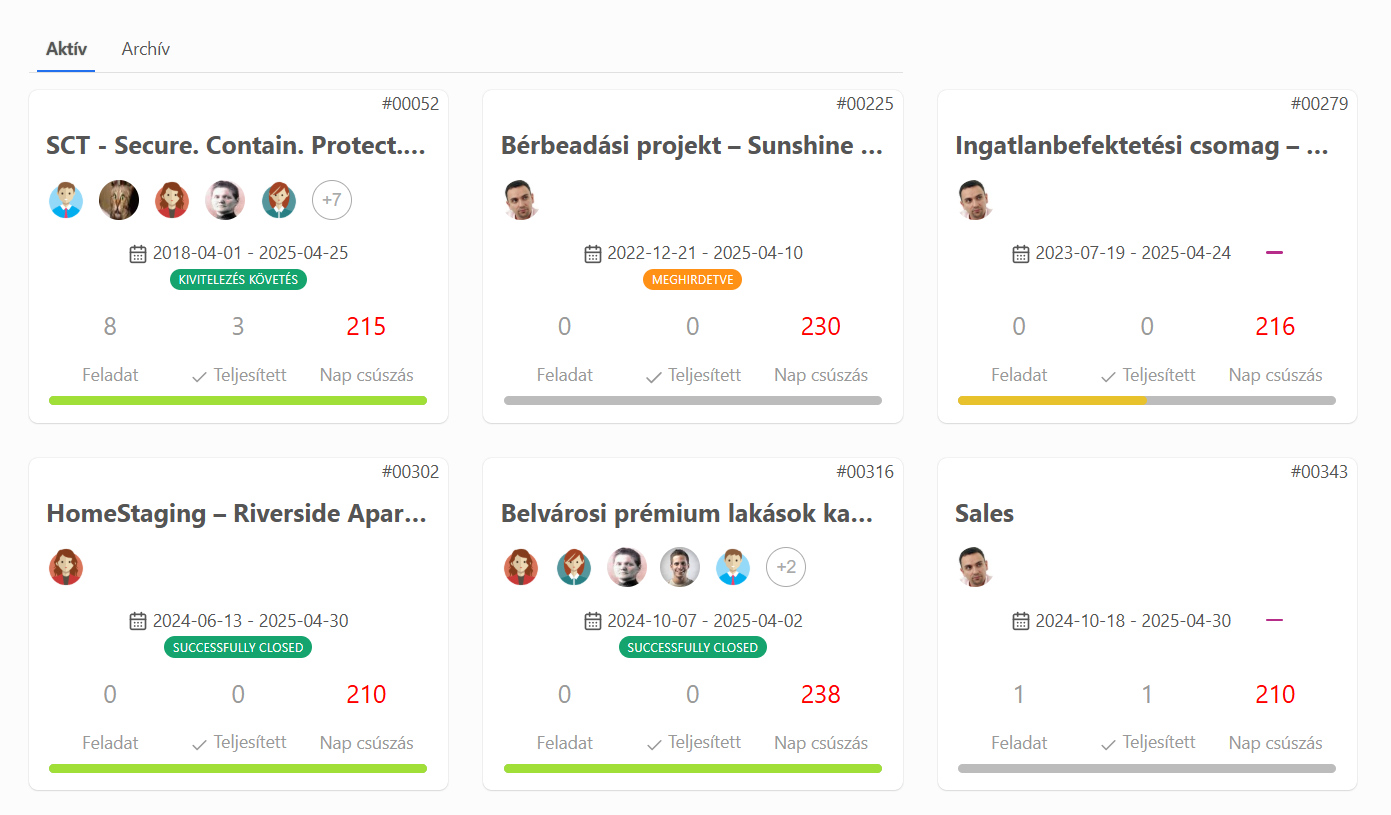Click the green progress bar on SCT card
The height and width of the screenshot is (815, 1391).
tap(238, 399)
